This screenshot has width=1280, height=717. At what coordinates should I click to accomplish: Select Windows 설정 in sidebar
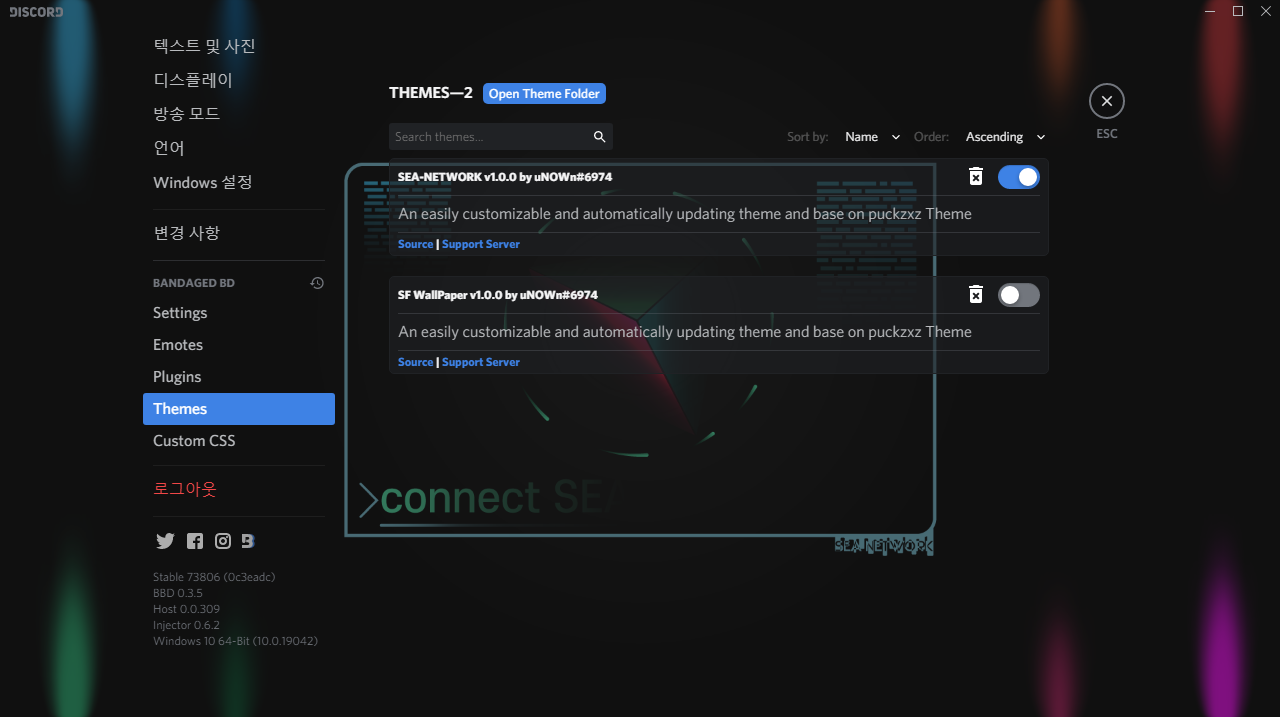(239, 182)
